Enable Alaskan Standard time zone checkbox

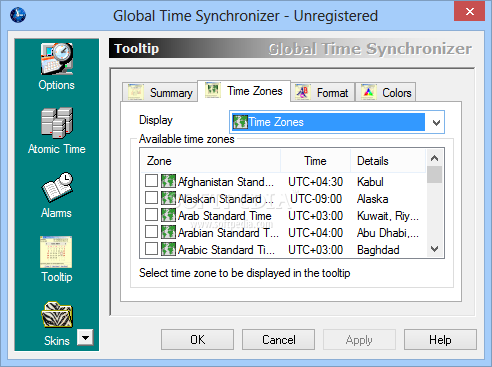(x=151, y=198)
